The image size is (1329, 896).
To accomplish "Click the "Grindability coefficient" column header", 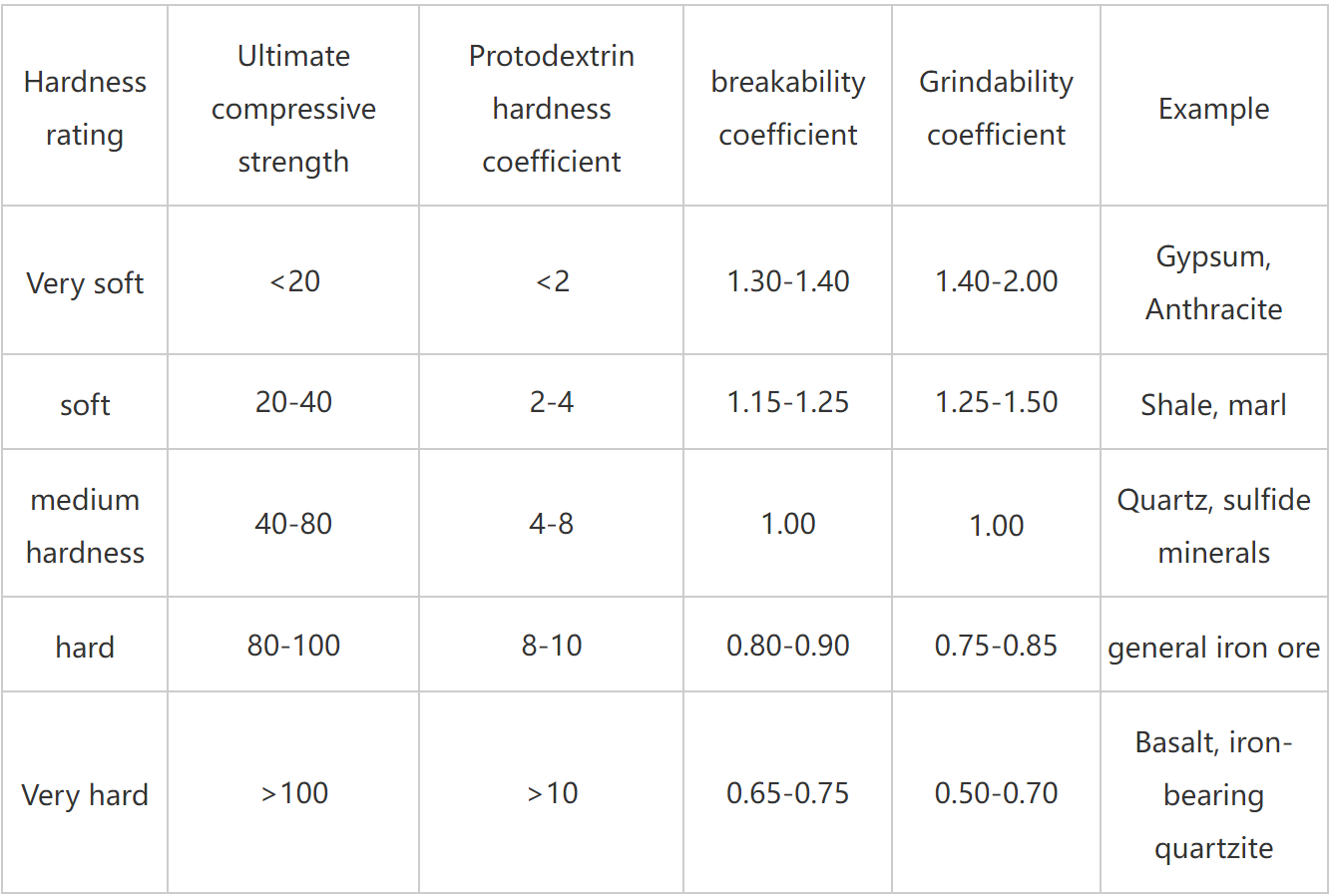I will click(x=996, y=108).
